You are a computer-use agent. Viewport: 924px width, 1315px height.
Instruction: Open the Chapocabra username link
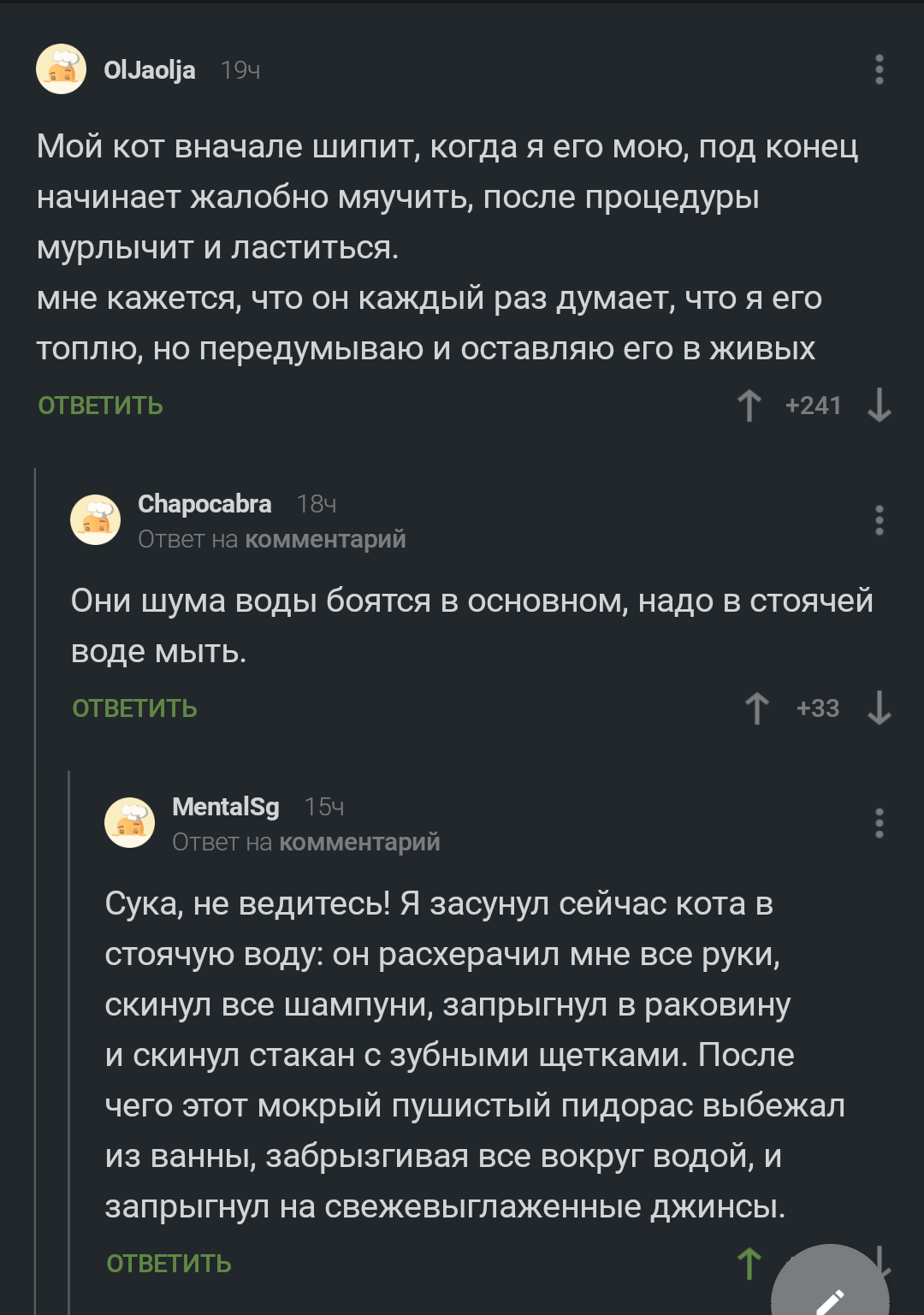(204, 504)
